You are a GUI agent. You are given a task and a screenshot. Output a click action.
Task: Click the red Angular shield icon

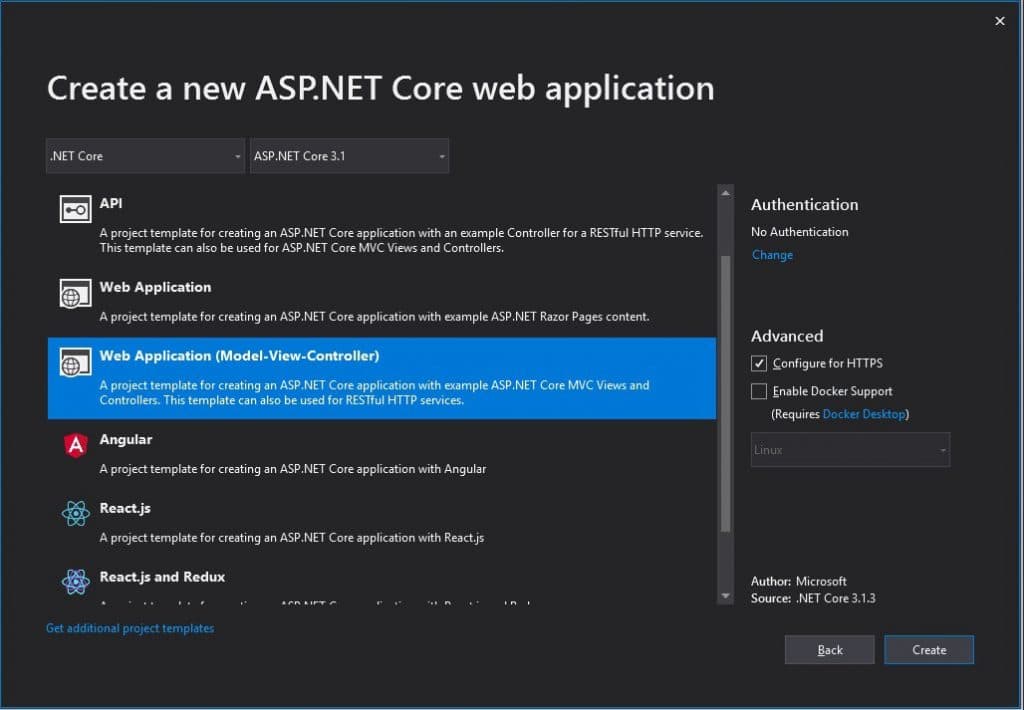(x=76, y=445)
